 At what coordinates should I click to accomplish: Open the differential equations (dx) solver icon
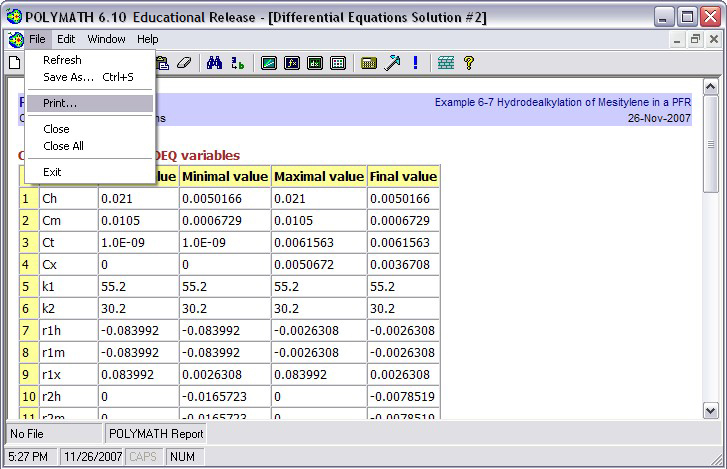315,62
